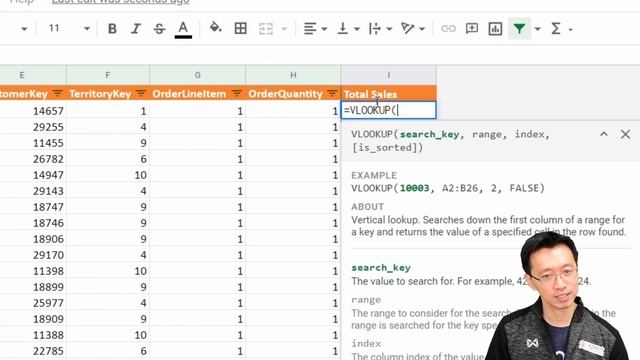Collapse the formula help panel
The height and width of the screenshot is (360, 640).
(604, 134)
